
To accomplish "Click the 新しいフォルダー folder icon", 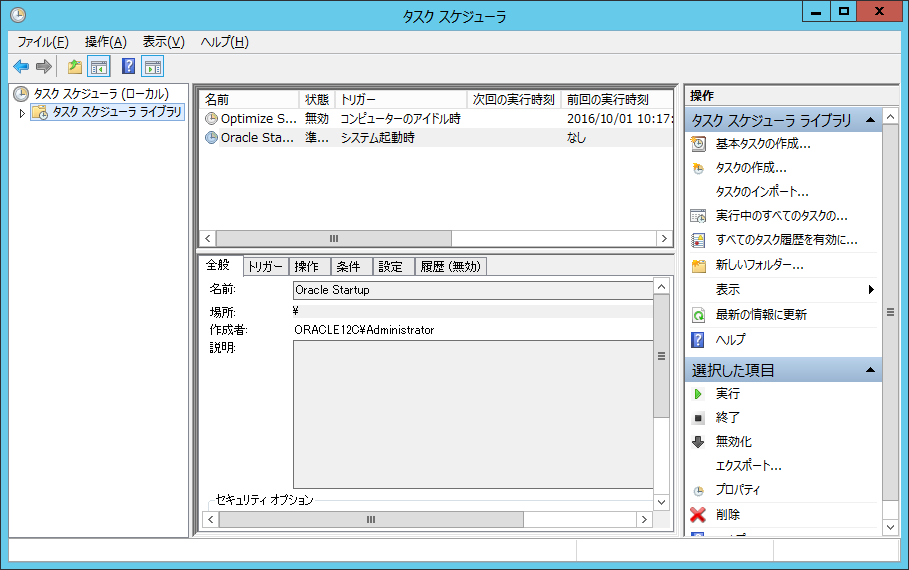I will pyautogui.click(x=698, y=265).
